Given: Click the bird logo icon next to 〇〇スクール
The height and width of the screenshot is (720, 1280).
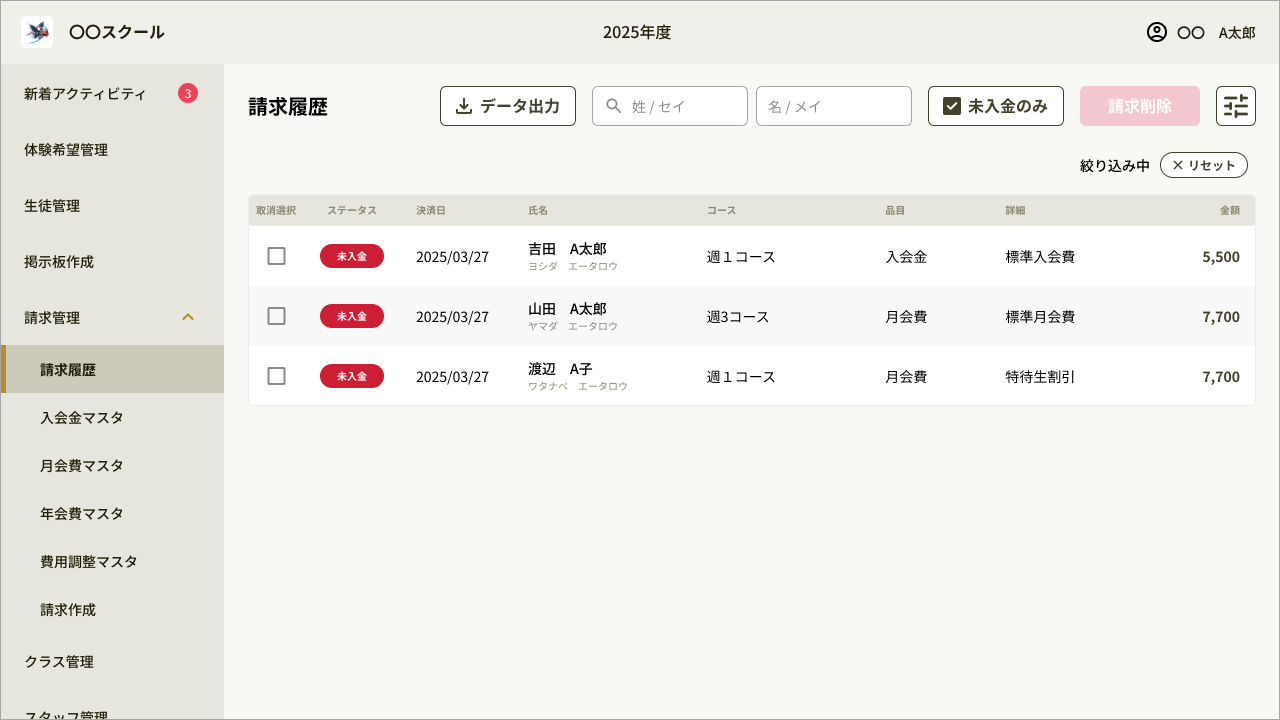Looking at the screenshot, I should coord(36,31).
